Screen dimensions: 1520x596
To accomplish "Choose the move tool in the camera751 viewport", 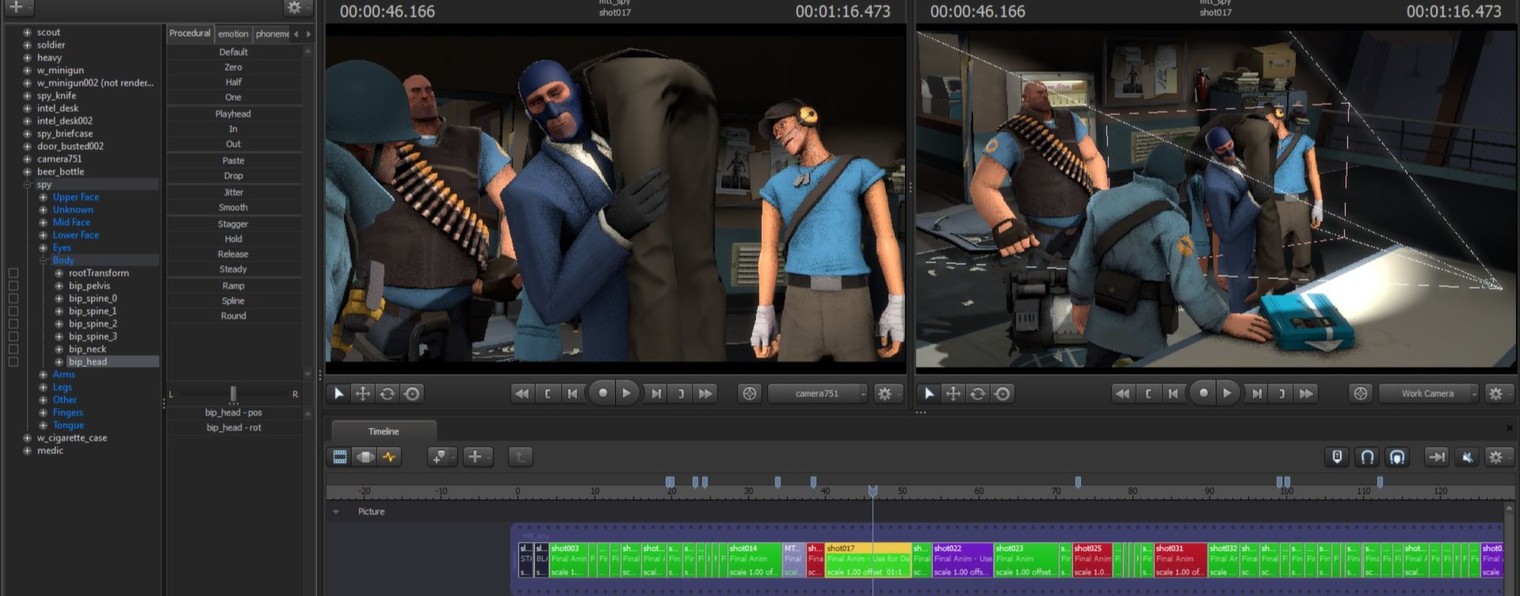I will coord(363,394).
